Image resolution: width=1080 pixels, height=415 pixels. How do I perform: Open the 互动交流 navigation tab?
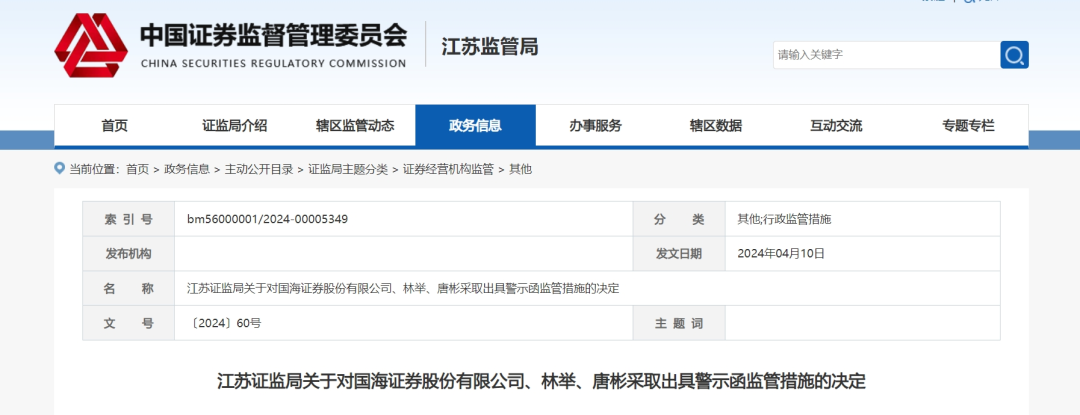835,125
